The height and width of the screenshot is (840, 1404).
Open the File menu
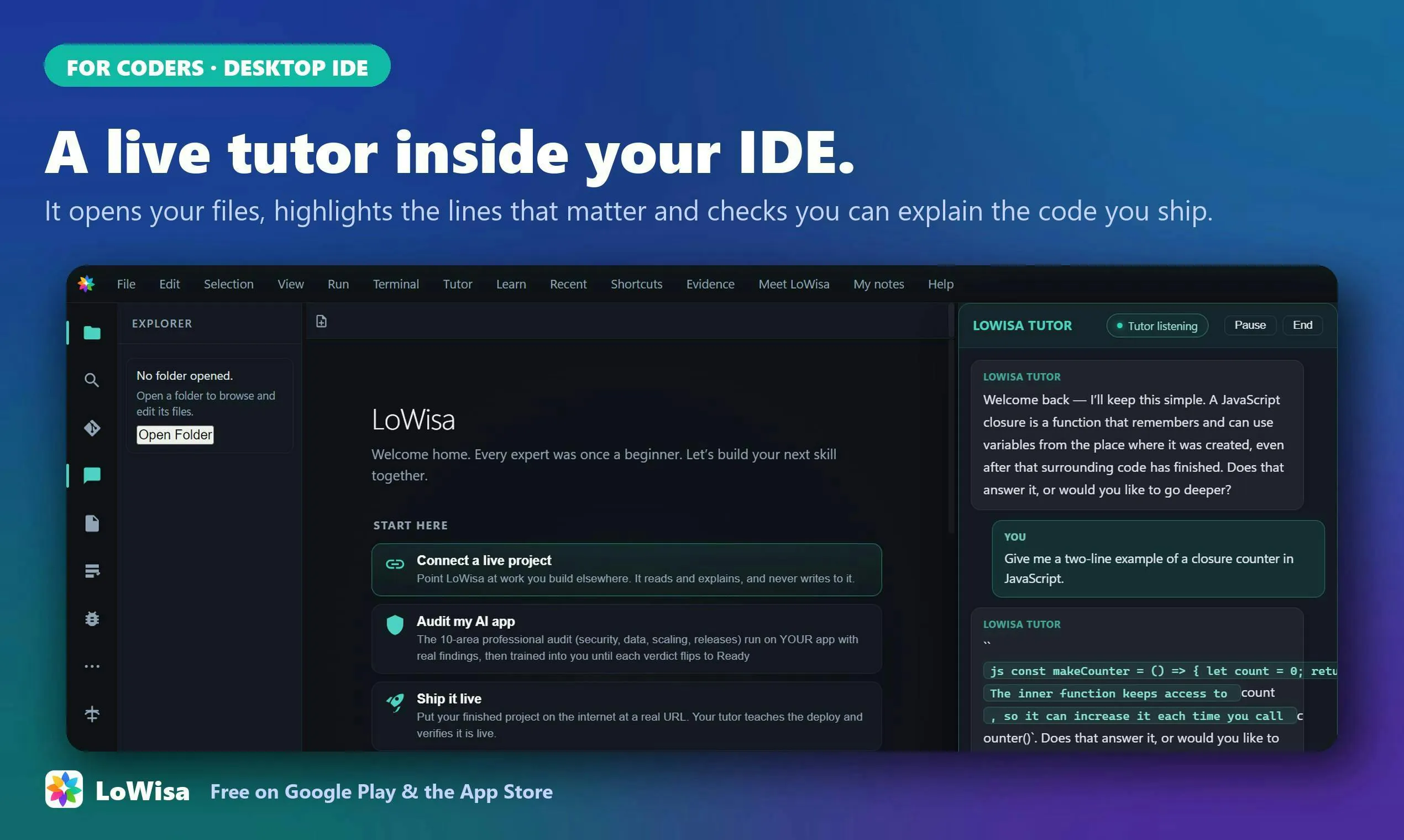pos(126,284)
